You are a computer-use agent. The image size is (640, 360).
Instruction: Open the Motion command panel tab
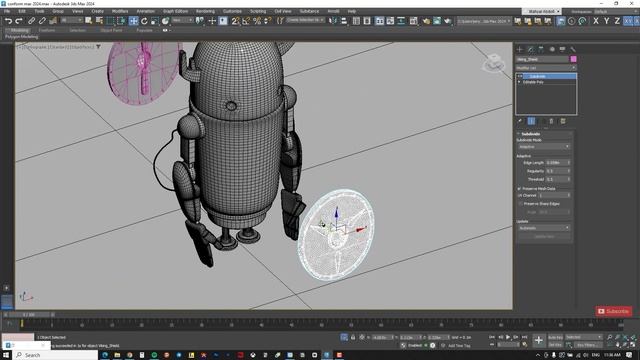coord(552,49)
